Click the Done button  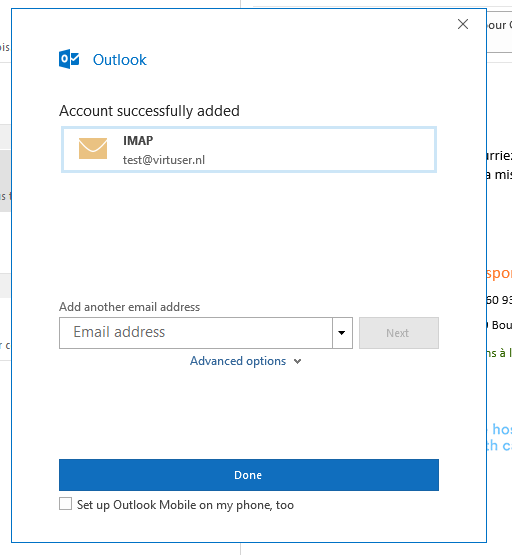[249, 475]
